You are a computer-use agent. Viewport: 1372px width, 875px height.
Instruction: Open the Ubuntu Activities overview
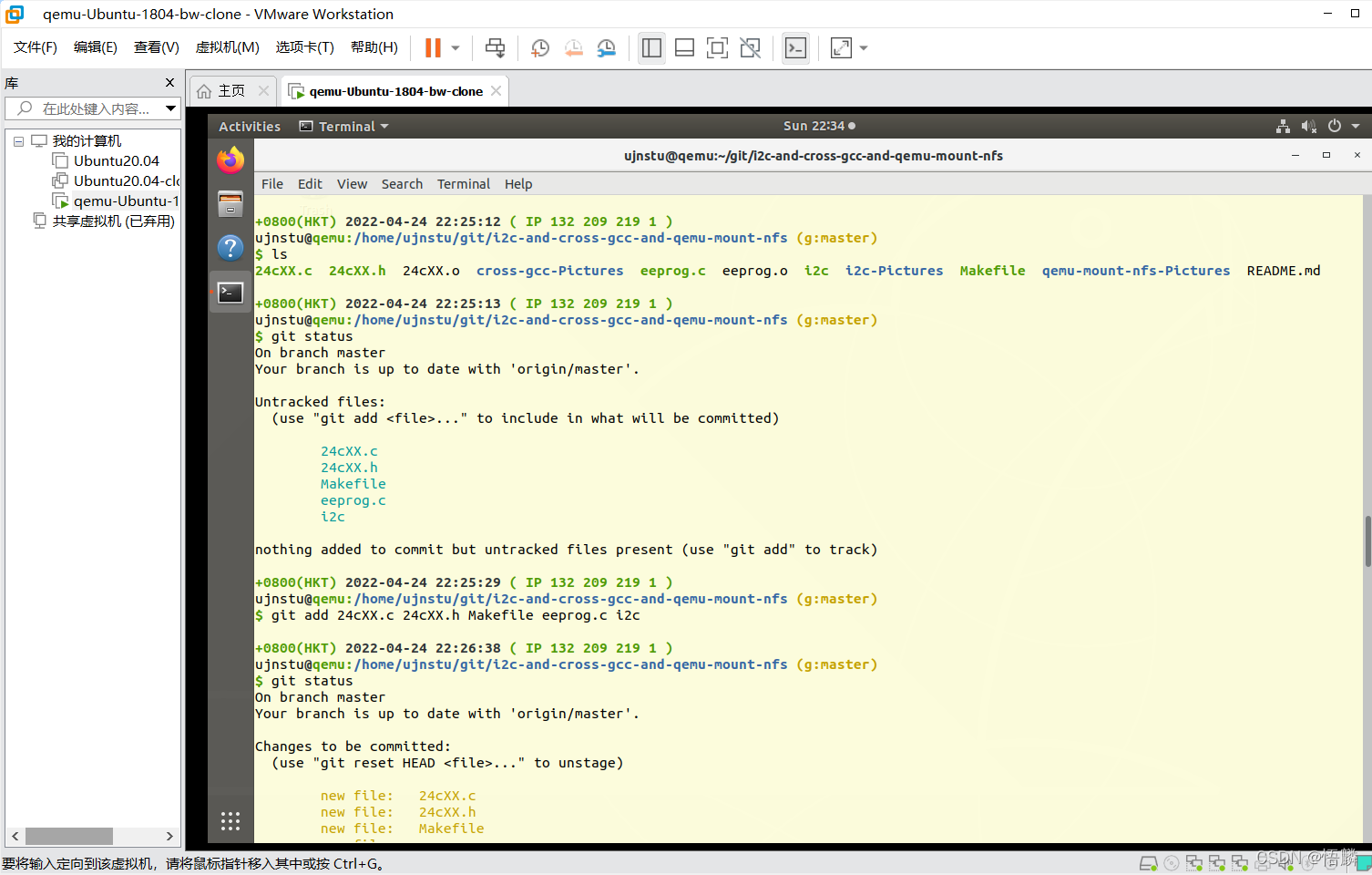pyautogui.click(x=250, y=127)
